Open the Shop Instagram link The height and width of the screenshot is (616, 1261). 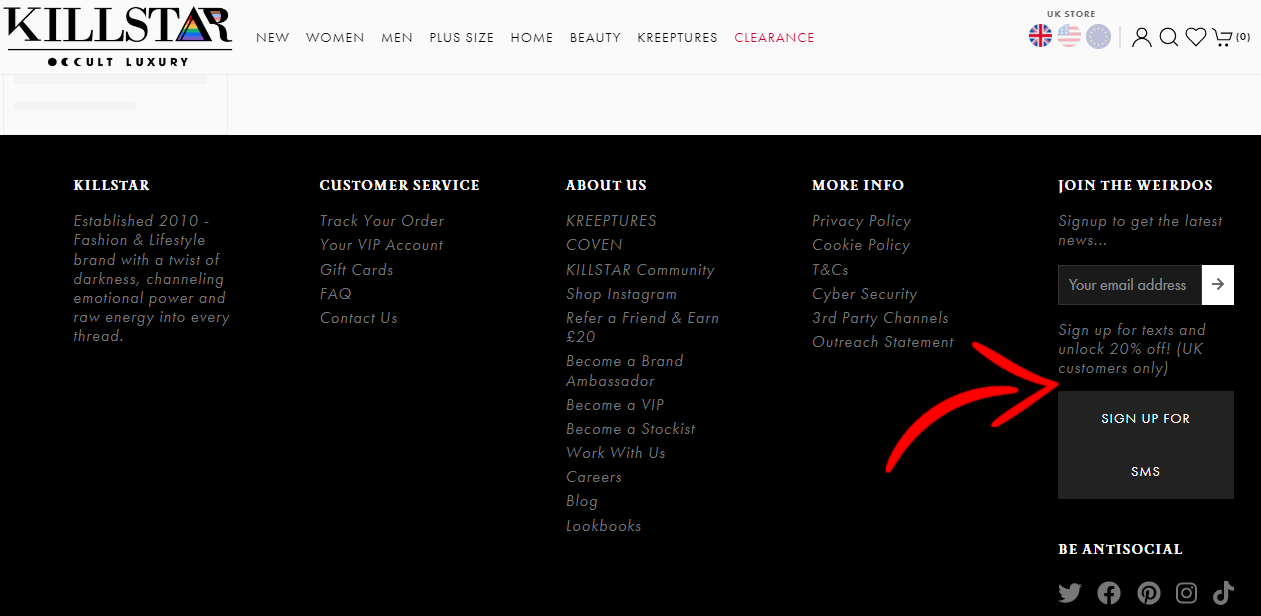click(x=621, y=294)
